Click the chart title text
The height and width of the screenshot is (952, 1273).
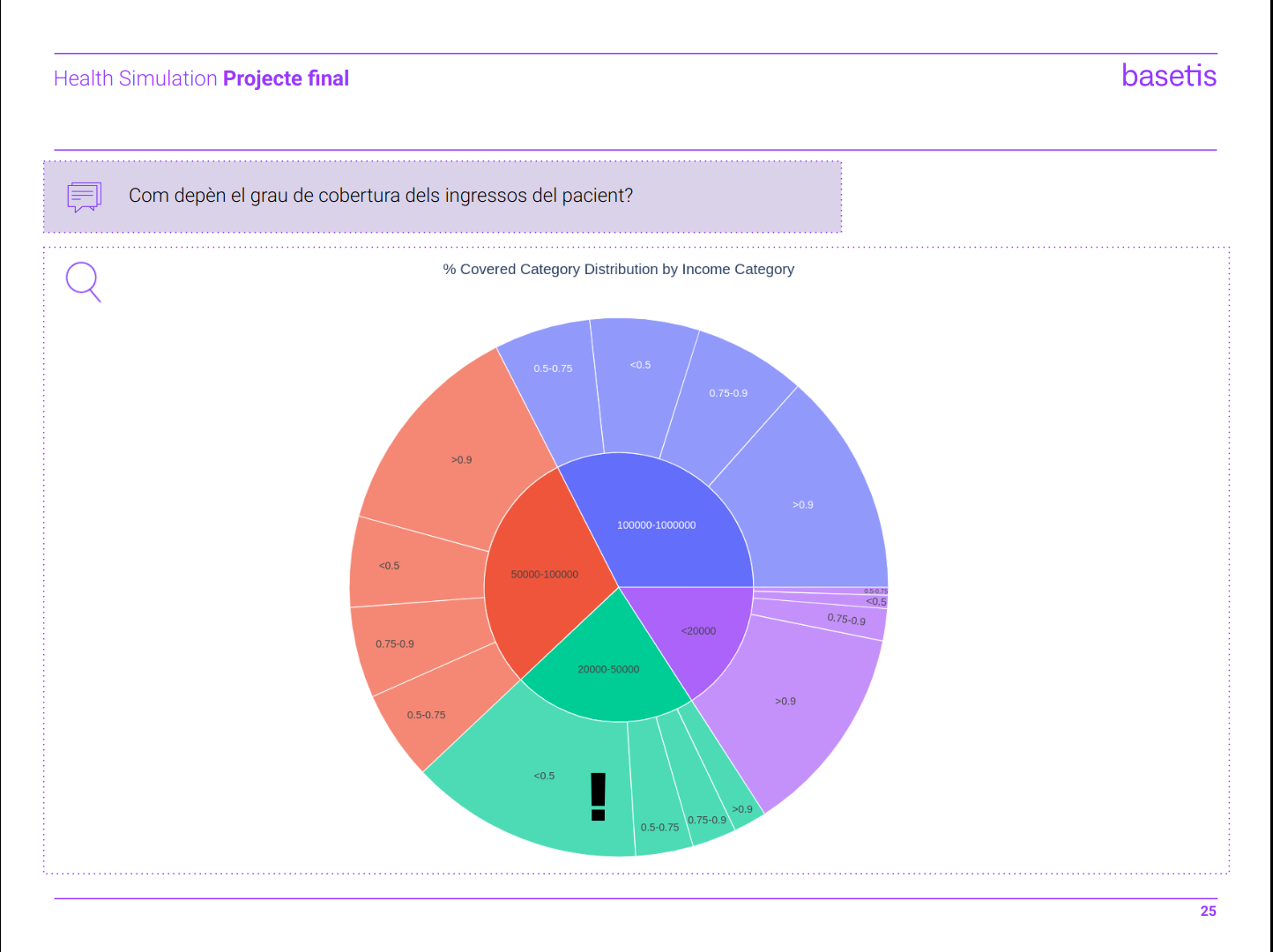618,269
